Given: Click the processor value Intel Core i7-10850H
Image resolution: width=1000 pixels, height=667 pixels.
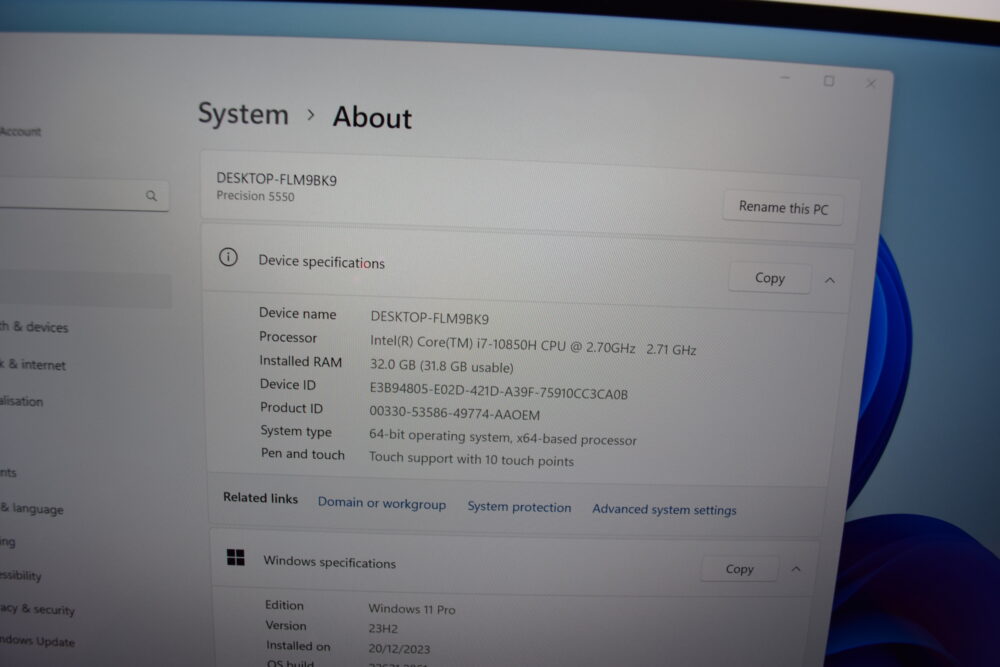Looking at the screenshot, I should point(533,345).
